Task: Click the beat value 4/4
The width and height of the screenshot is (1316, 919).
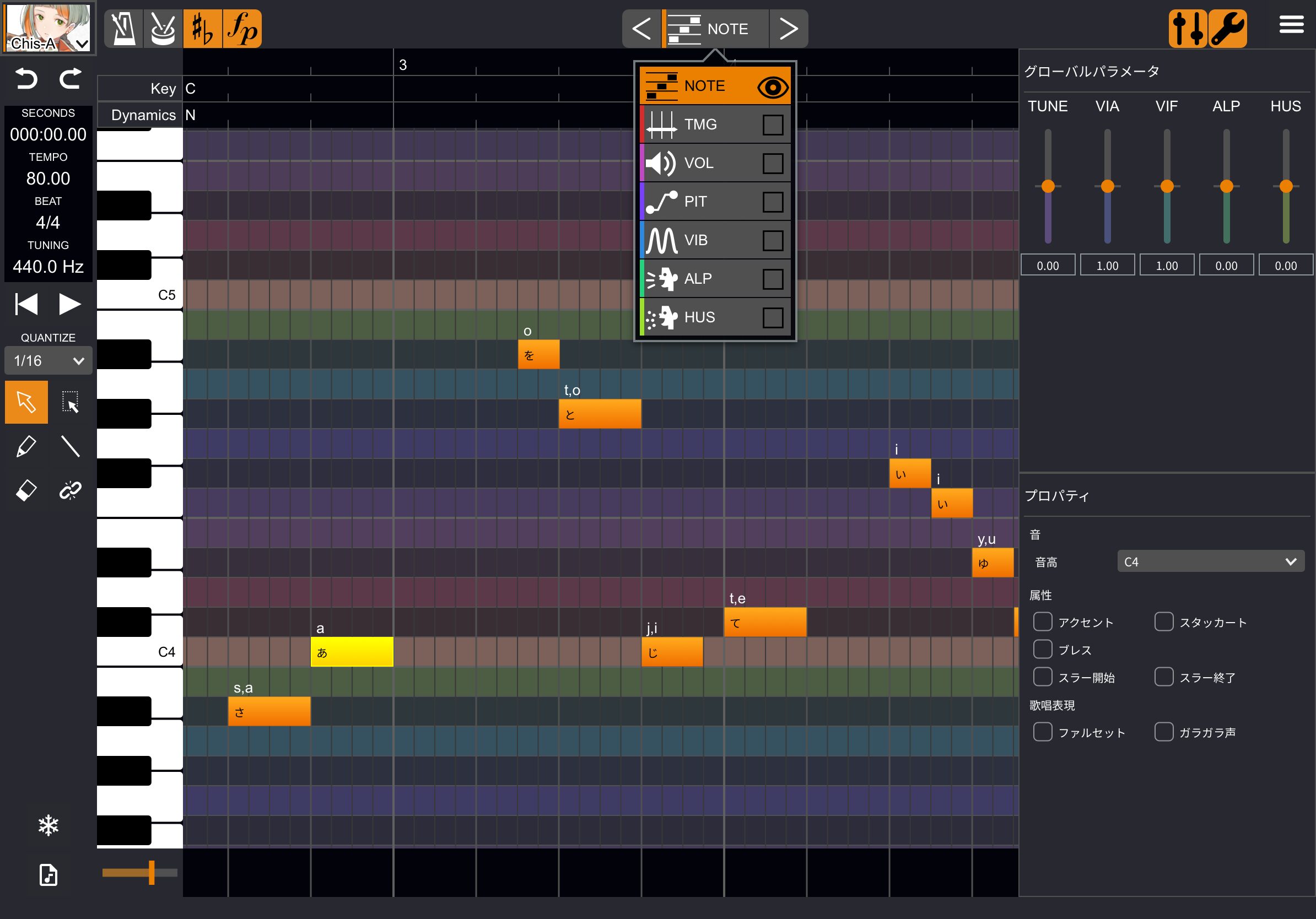Action: 48,222
